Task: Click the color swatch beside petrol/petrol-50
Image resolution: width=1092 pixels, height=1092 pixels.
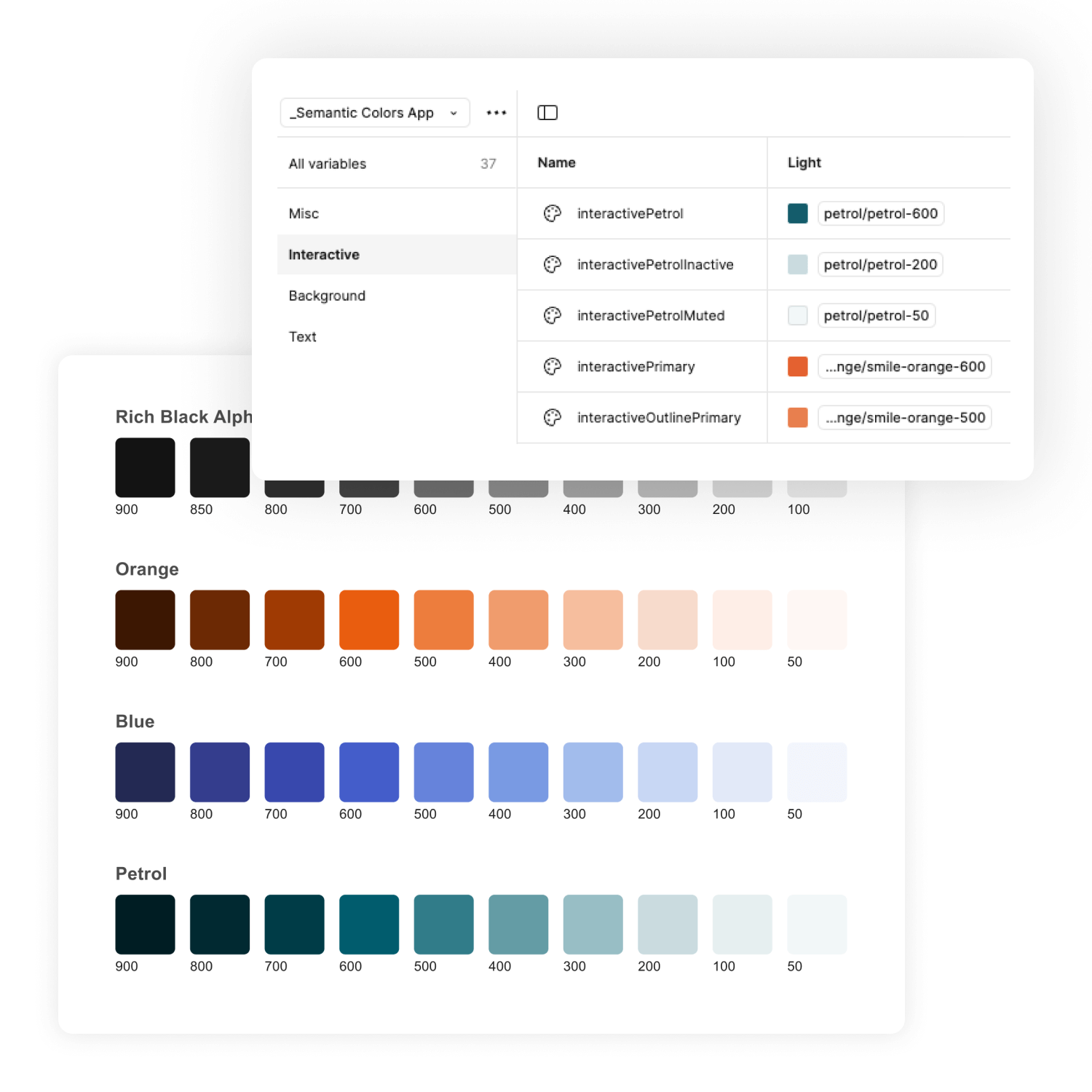Action: coord(798,315)
